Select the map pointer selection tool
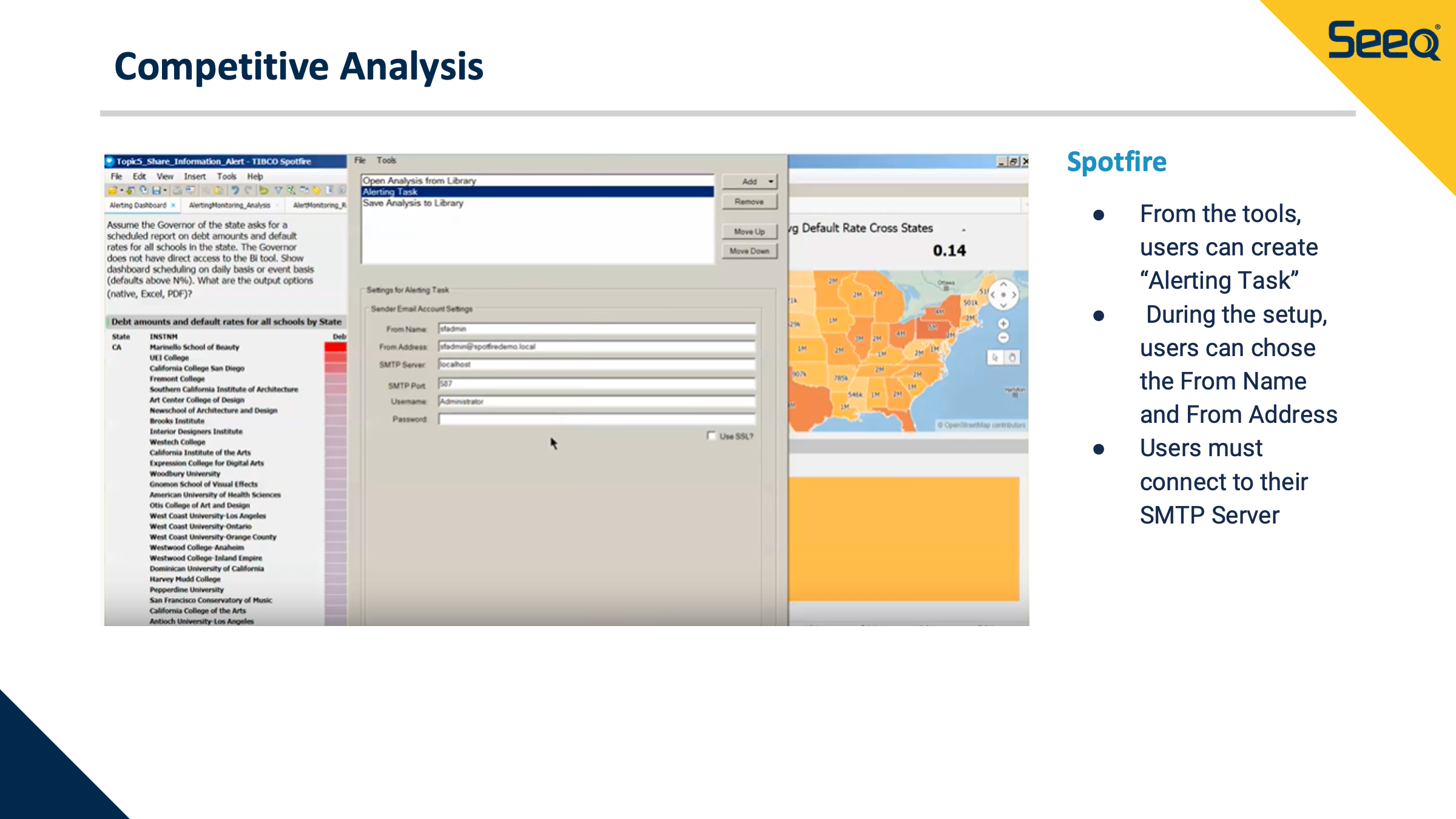The height and width of the screenshot is (819, 1456). [995, 357]
